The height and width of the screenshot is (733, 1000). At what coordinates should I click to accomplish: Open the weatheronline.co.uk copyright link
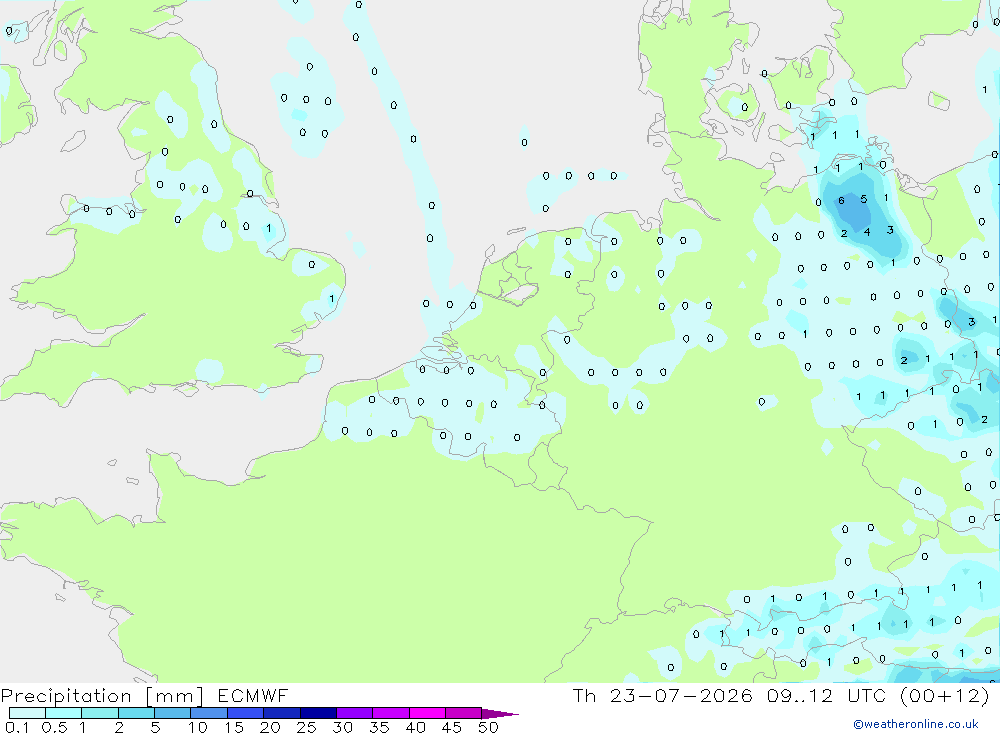[916, 724]
